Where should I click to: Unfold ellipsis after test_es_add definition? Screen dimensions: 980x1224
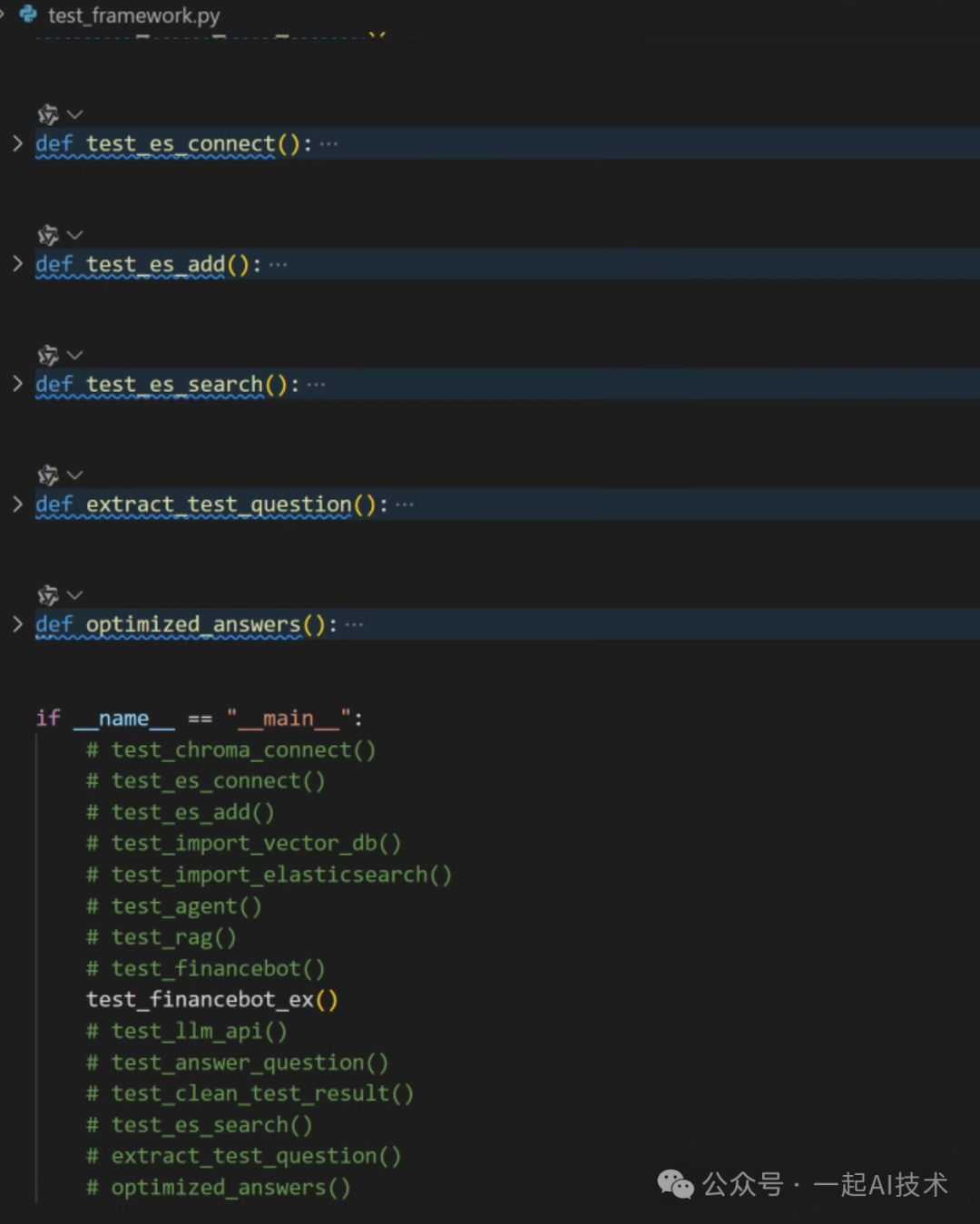click(x=278, y=265)
